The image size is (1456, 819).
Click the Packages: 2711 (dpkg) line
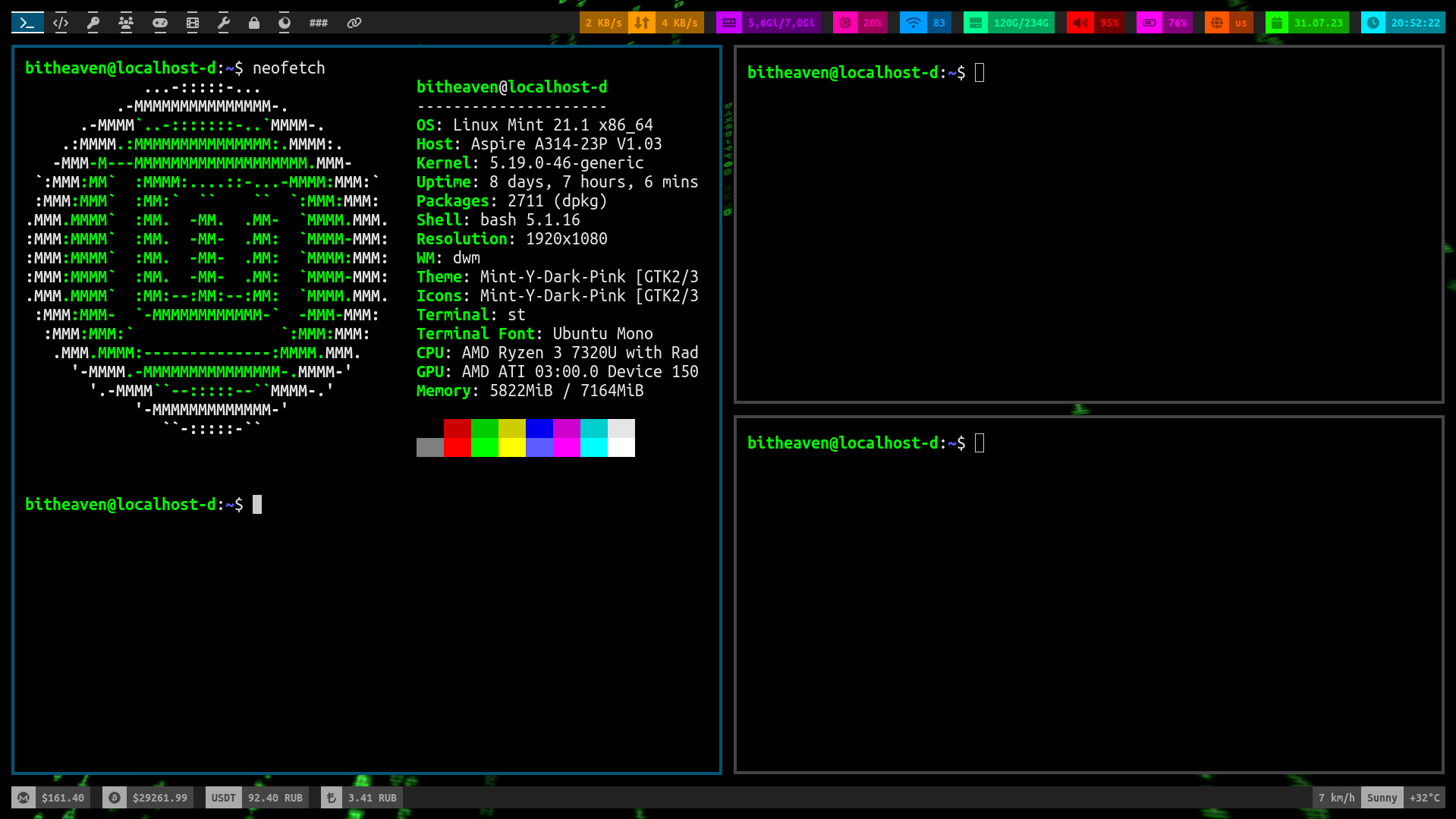pos(512,201)
